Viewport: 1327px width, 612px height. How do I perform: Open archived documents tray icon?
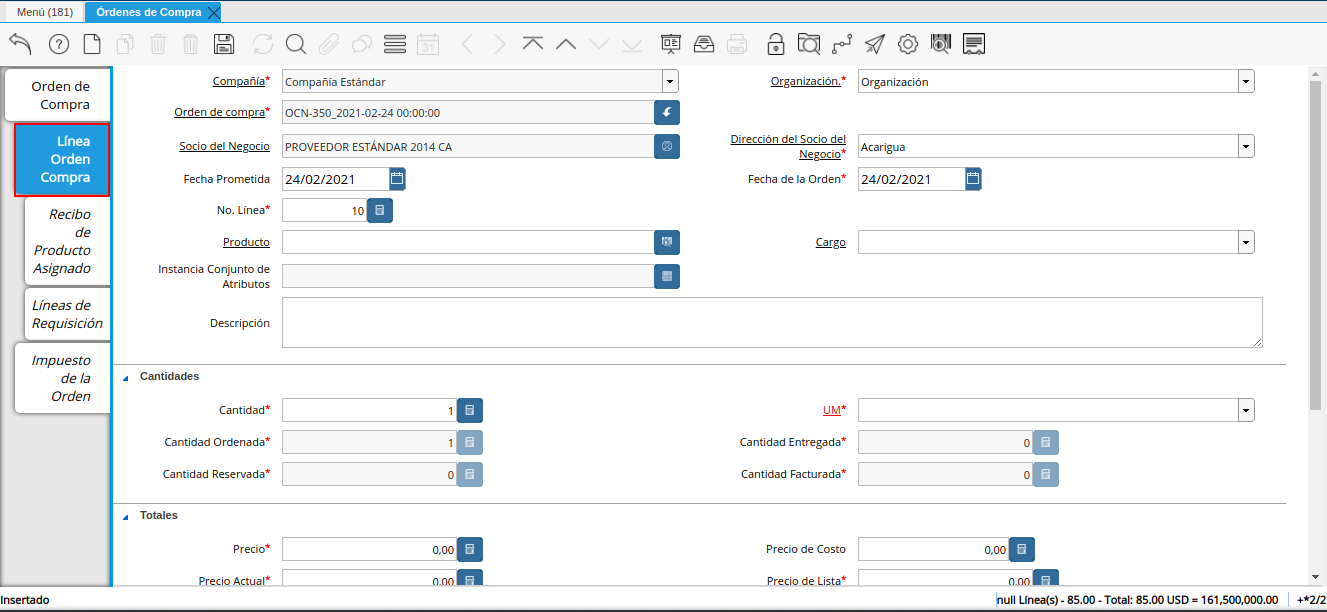click(704, 44)
